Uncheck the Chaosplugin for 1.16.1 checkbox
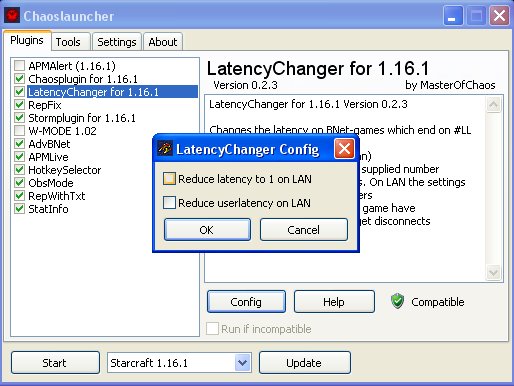 point(19,78)
